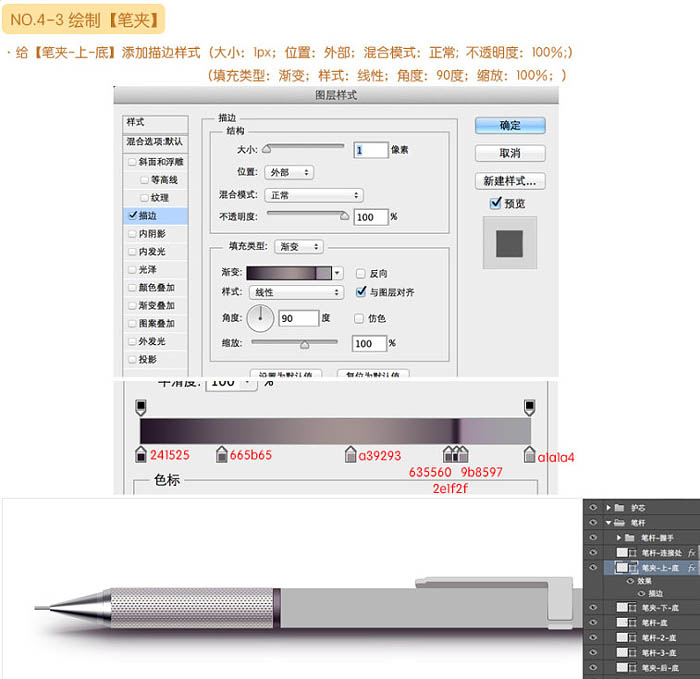Screen dimensions: 700x679
Task: Uncheck the 预览 preview checkbox
Action: pos(496,203)
